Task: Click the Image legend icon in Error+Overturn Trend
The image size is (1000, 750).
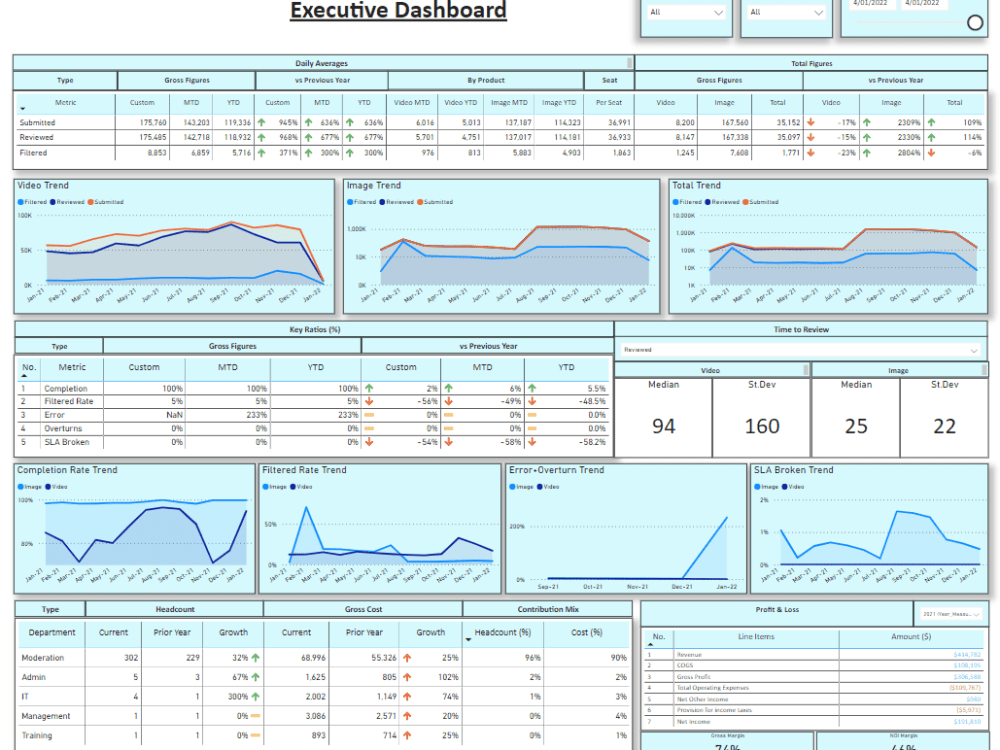Action: [x=512, y=487]
